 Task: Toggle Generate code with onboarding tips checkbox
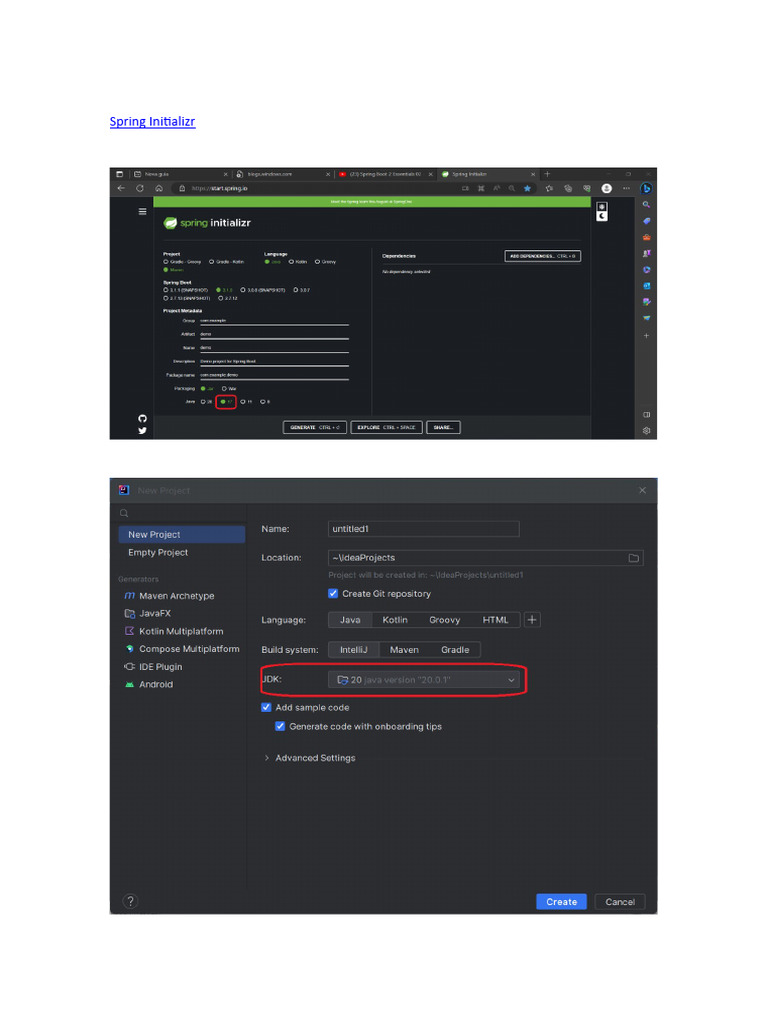tap(280, 726)
